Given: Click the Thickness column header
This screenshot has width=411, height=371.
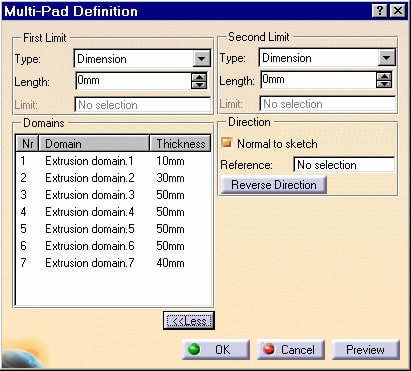Looking at the screenshot, I should (x=180, y=144).
